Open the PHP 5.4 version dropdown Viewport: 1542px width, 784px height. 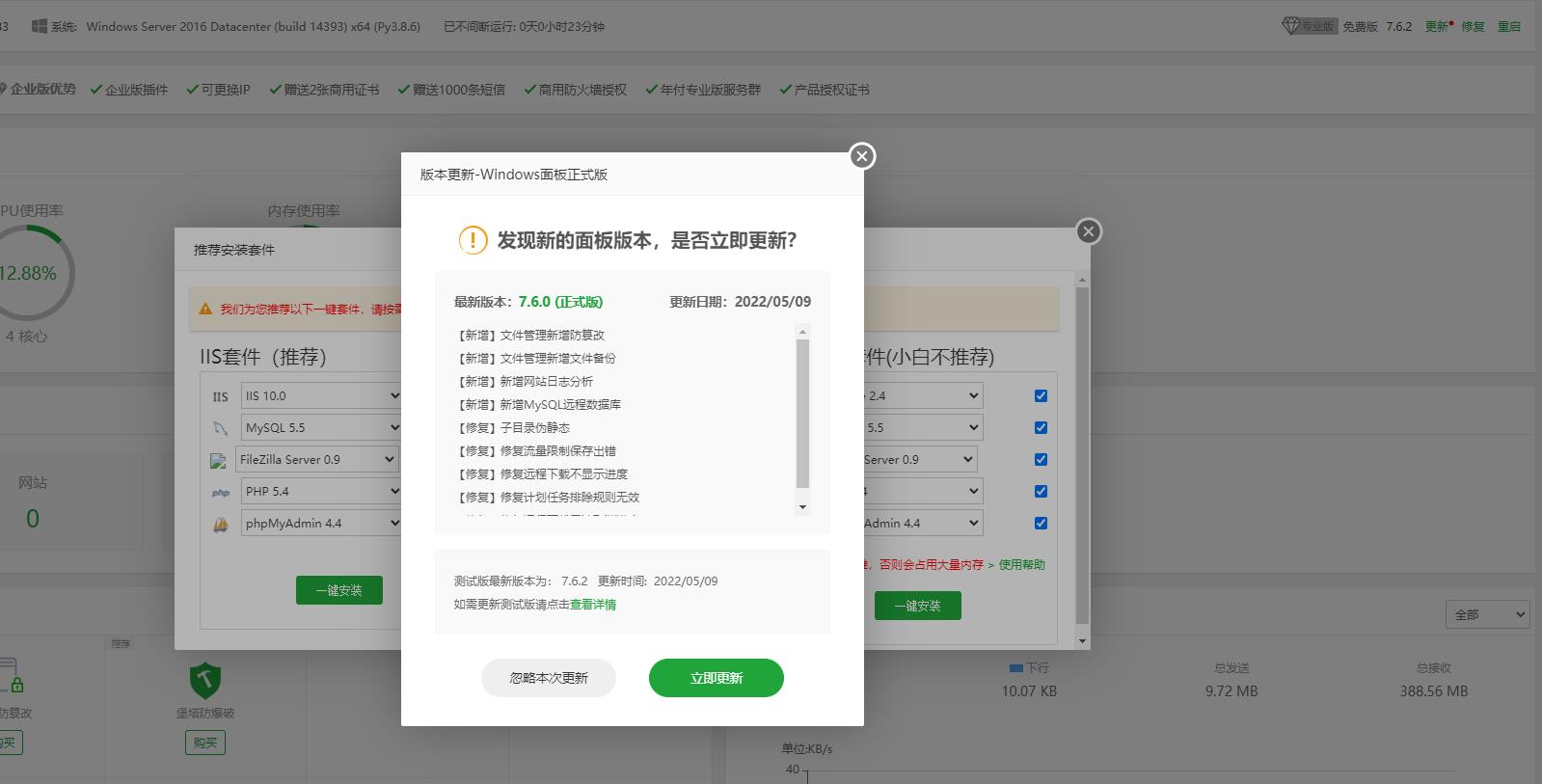tap(321, 492)
